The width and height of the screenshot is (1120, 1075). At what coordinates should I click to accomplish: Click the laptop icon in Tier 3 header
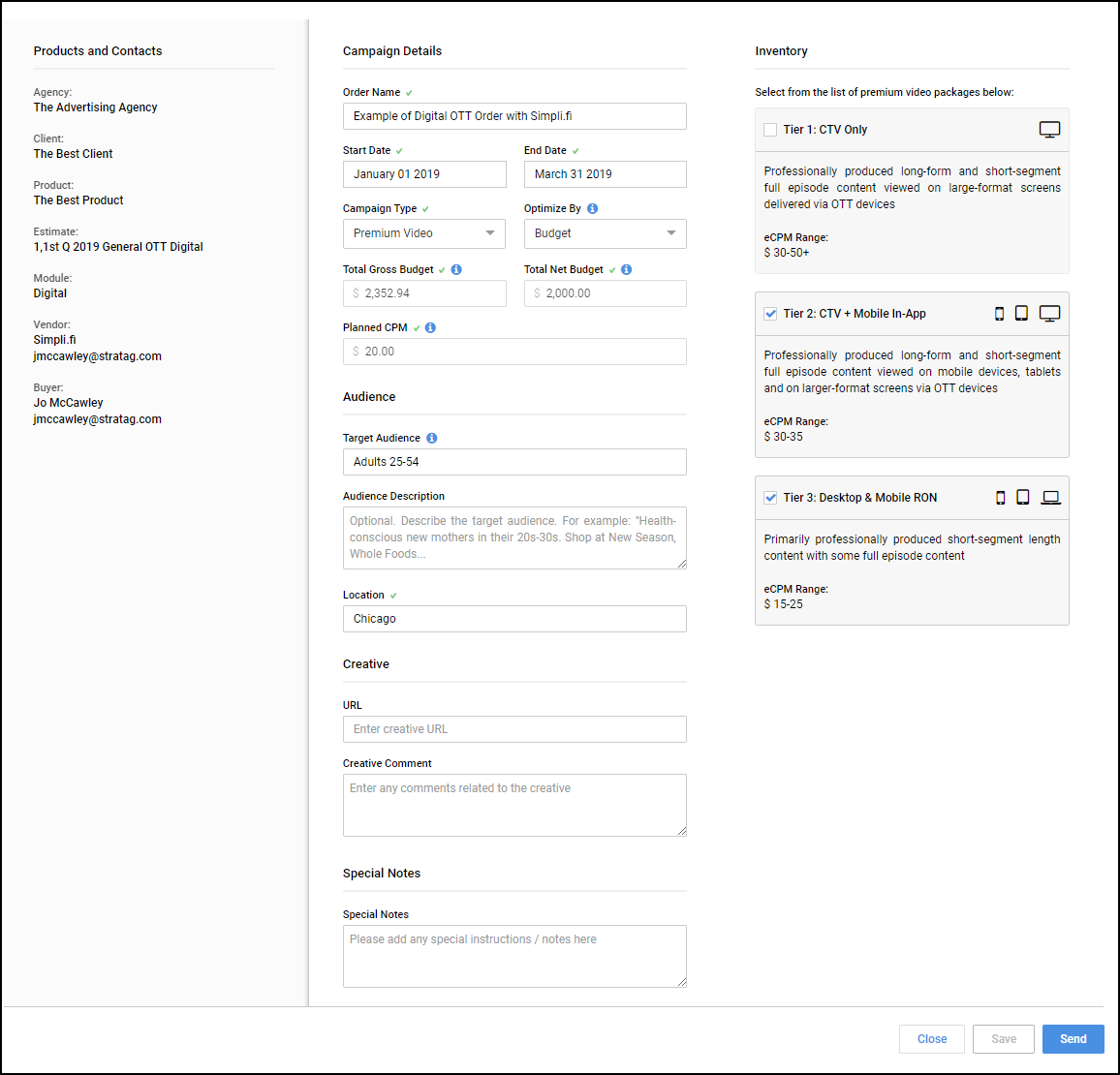pos(1050,498)
